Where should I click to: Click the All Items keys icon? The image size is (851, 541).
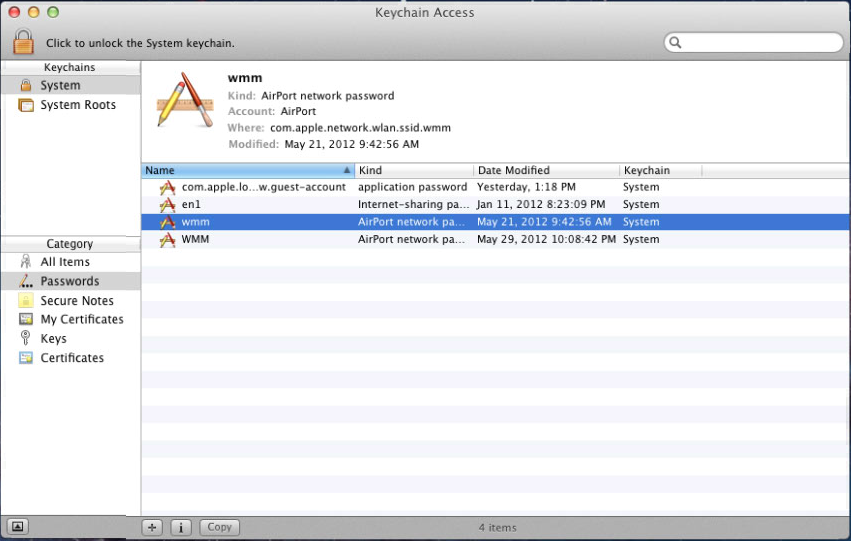[26, 262]
